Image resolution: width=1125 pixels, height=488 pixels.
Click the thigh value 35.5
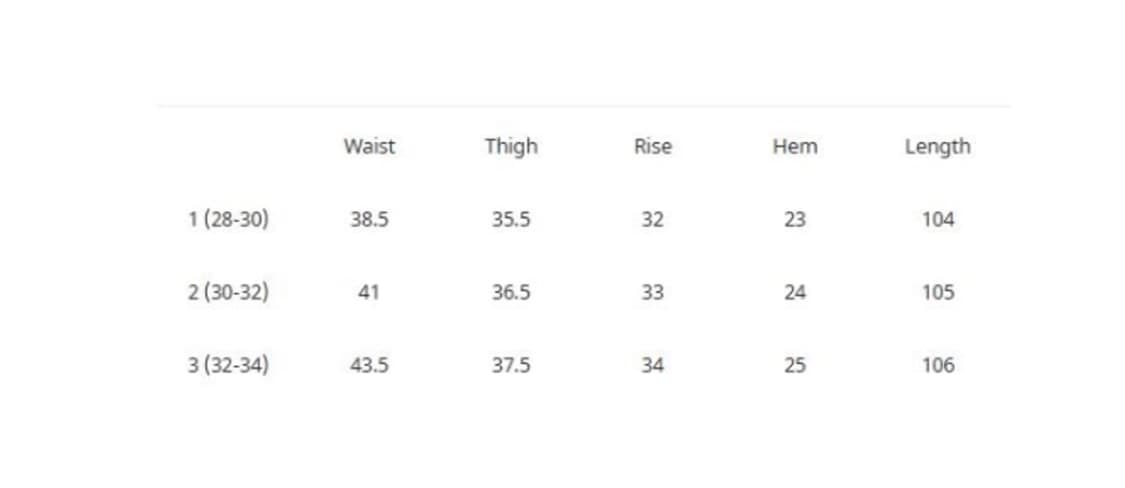point(511,219)
